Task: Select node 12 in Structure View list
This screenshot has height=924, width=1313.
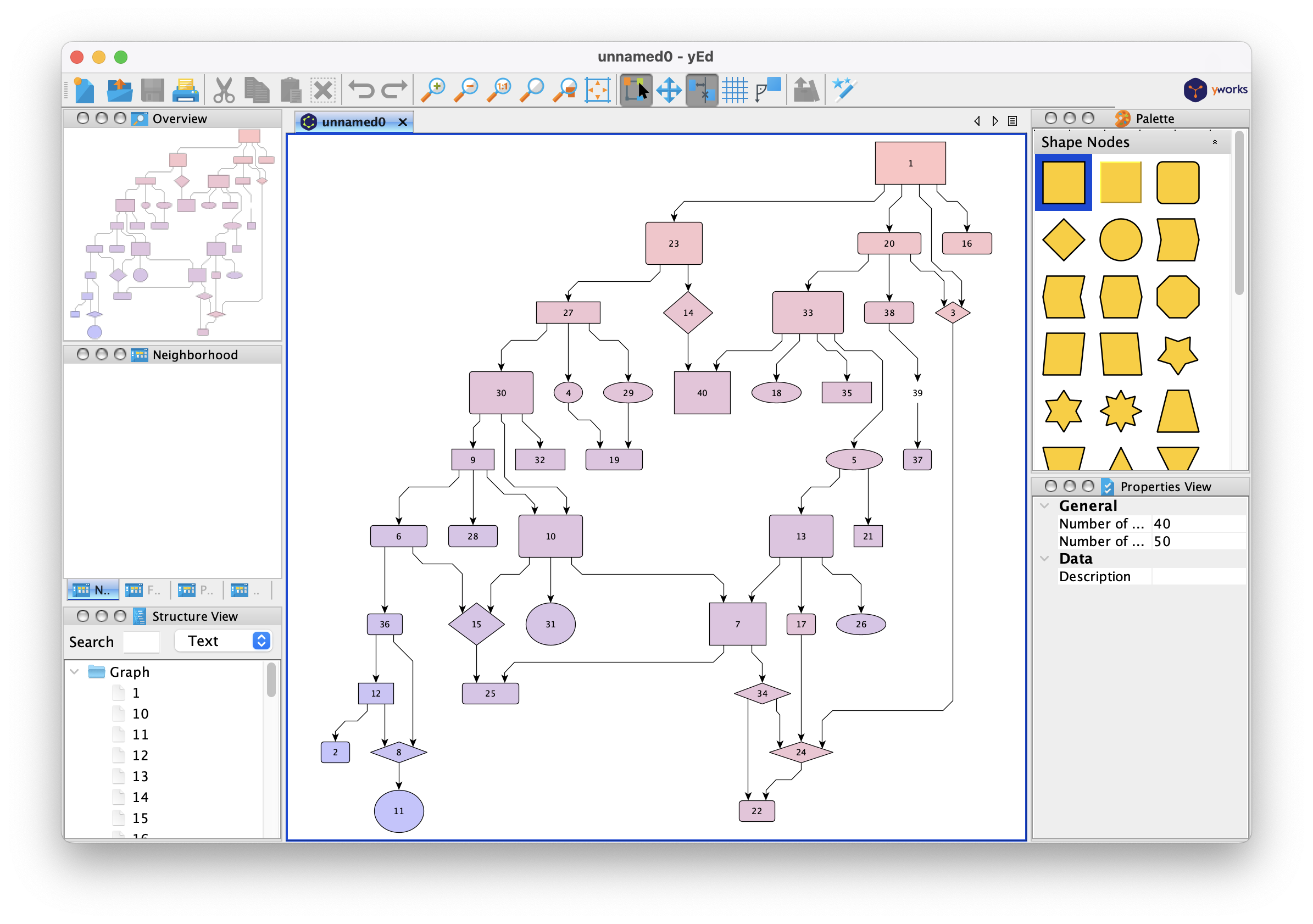Action: (140, 755)
